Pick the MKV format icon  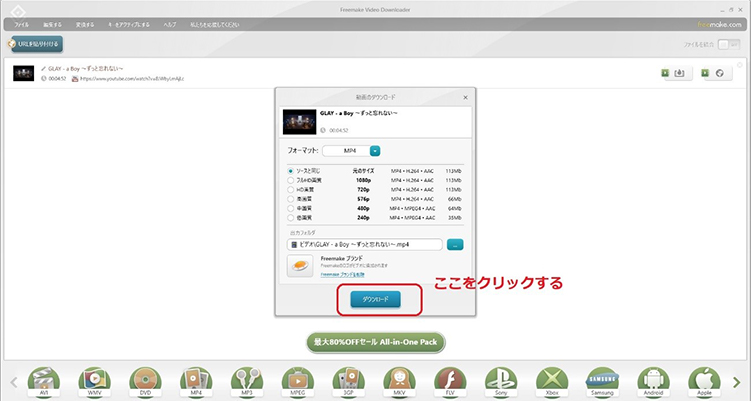click(x=399, y=383)
